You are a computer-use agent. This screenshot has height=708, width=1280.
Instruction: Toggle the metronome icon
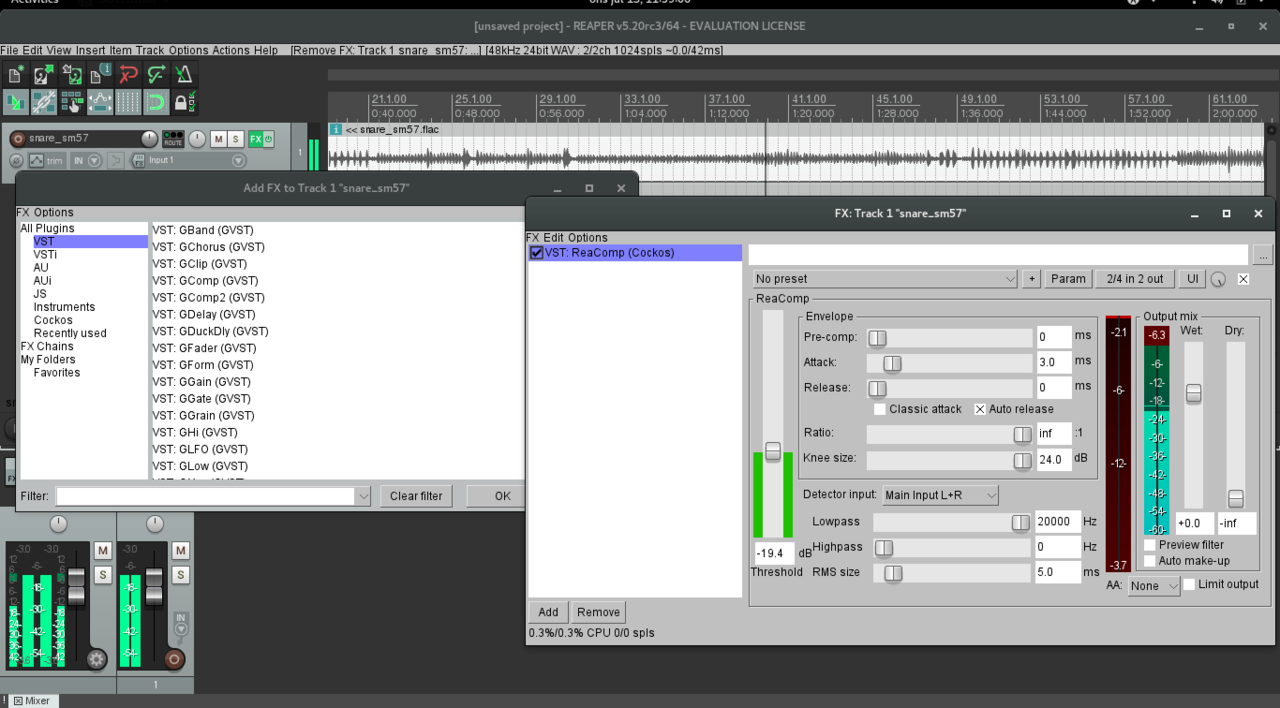pos(184,74)
